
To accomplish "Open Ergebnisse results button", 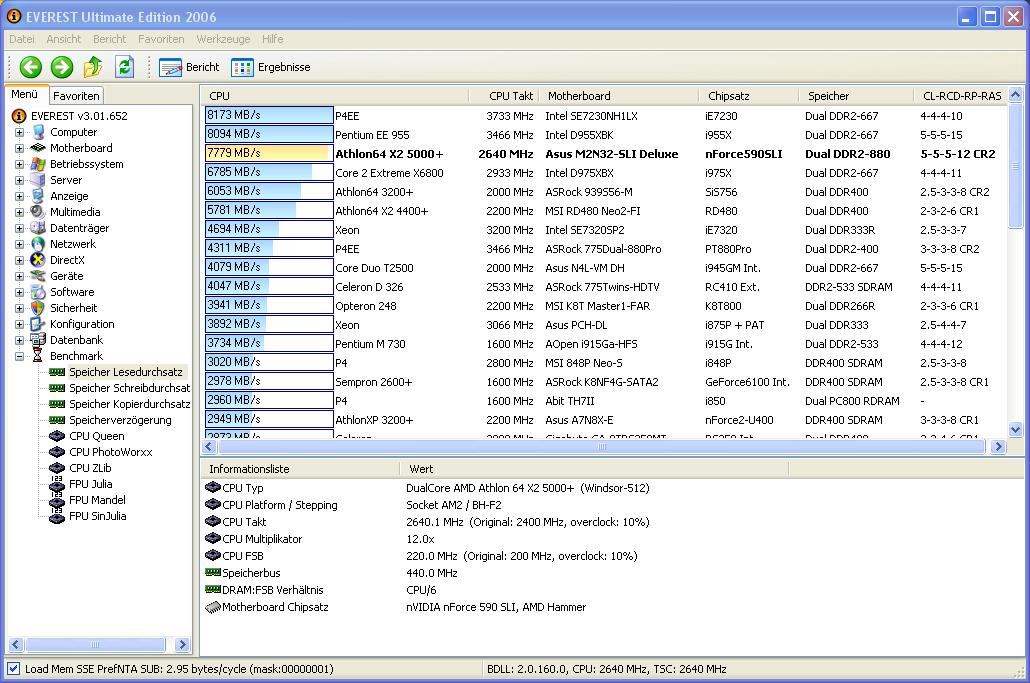I will point(271,67).
